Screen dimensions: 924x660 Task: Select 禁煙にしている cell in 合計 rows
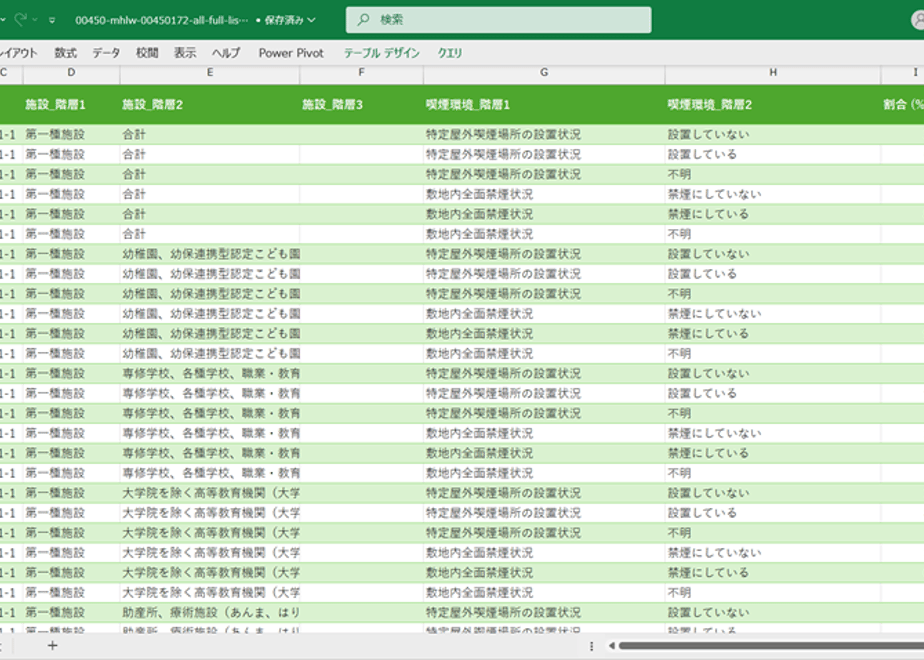(x=773, y=214)
